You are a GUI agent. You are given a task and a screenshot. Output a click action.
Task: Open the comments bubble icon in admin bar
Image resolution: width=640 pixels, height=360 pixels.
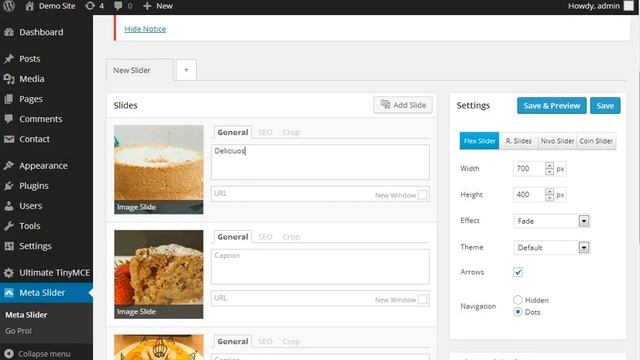118,6
